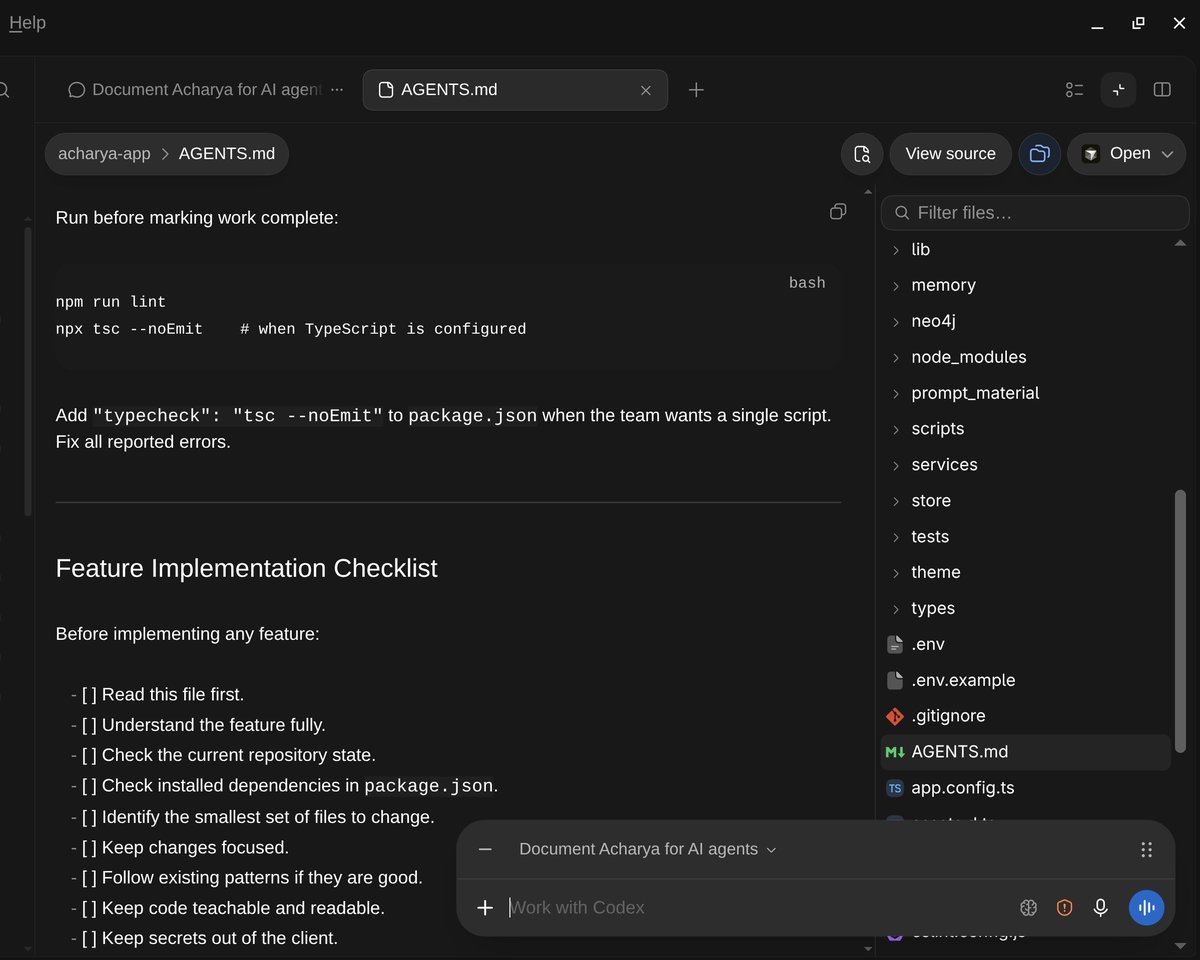1200x960 pixels.
Task: Open the .gitignore file
Action: (1025, 716)
